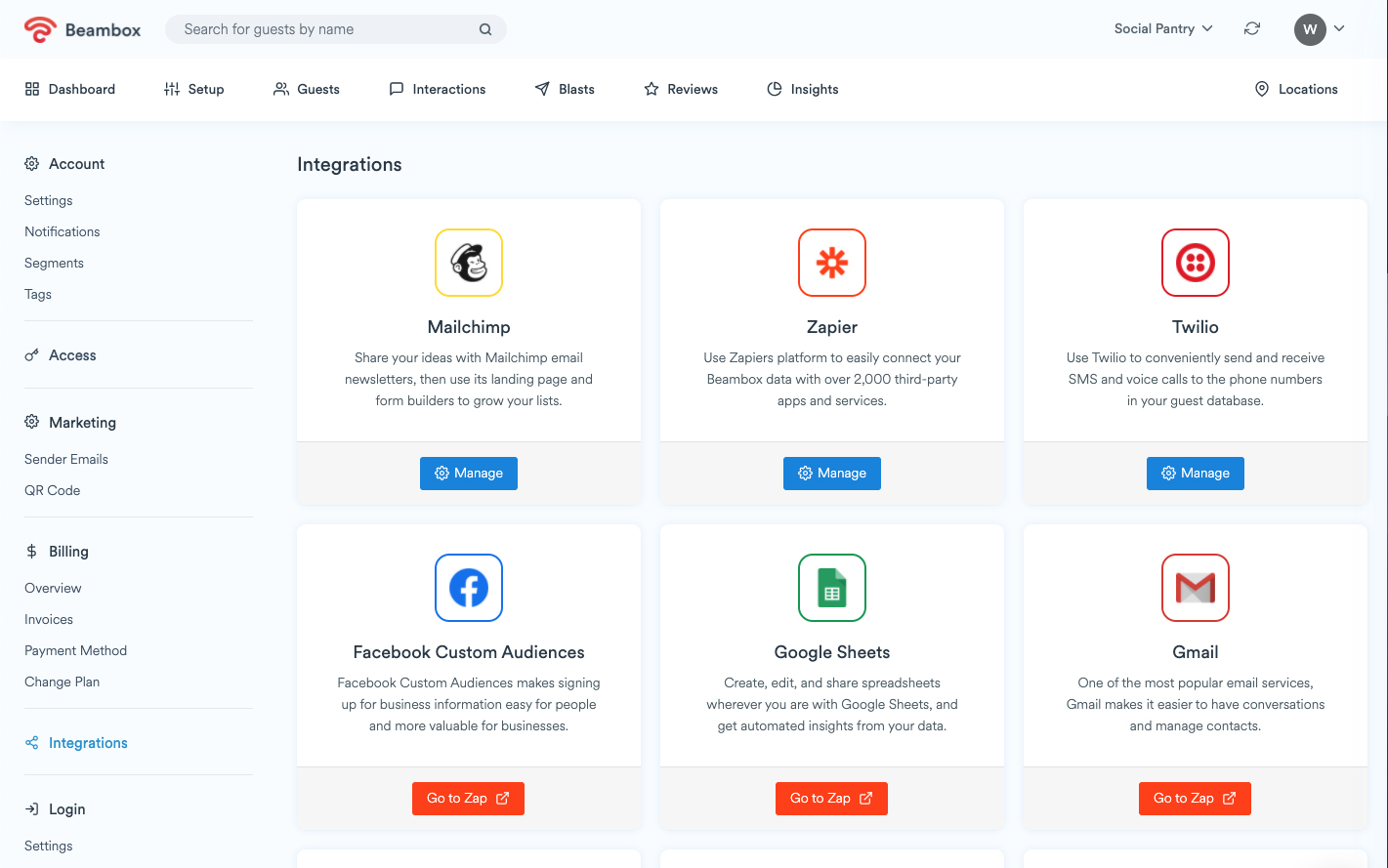Click the Reviews star icon
This screenshot has width=1388, height=868.
tap(652, 89)
